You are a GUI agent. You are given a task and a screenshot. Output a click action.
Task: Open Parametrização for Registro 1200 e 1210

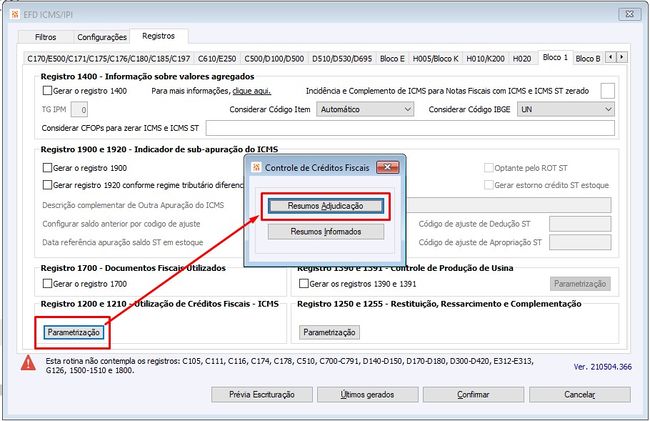click(x=73, y=332)
